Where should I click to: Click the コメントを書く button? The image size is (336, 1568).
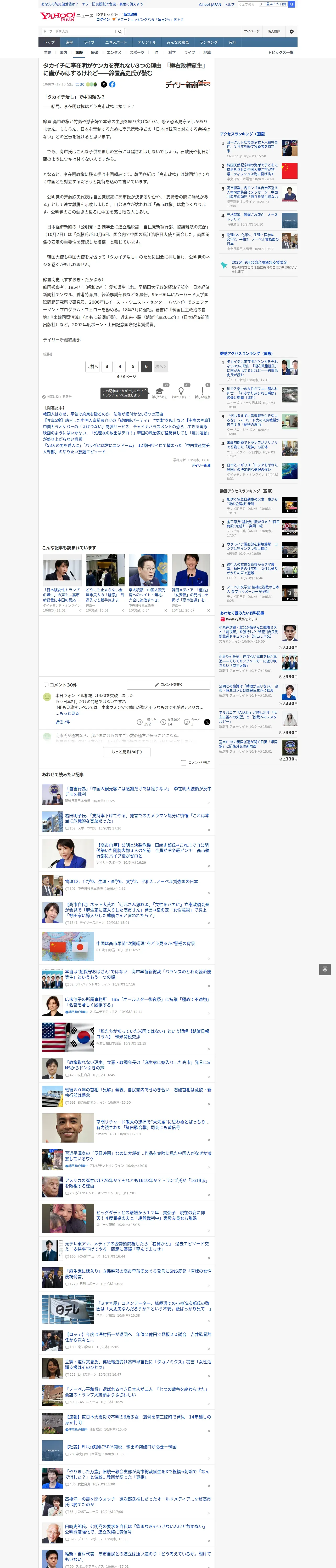(x=168, y=685)
